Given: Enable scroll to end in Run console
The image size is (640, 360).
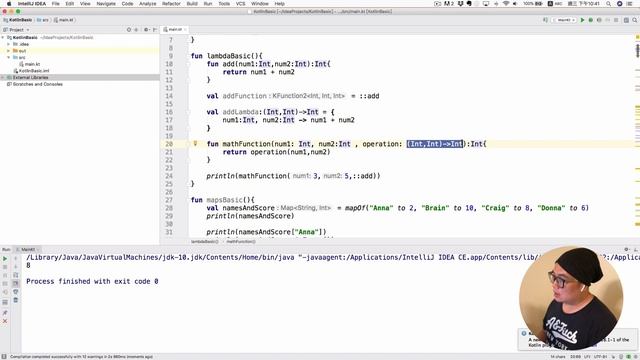Looking at the screenshot, I should 16,283.
